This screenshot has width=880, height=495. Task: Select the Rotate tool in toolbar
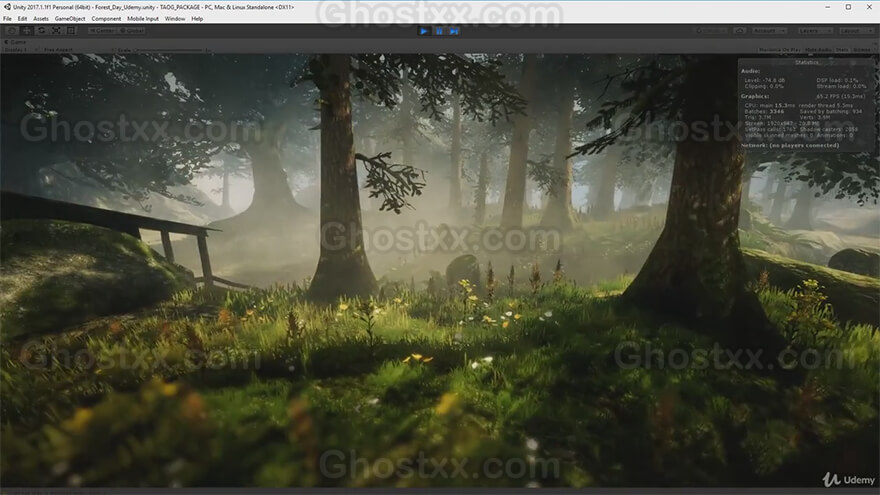(41, 30)
